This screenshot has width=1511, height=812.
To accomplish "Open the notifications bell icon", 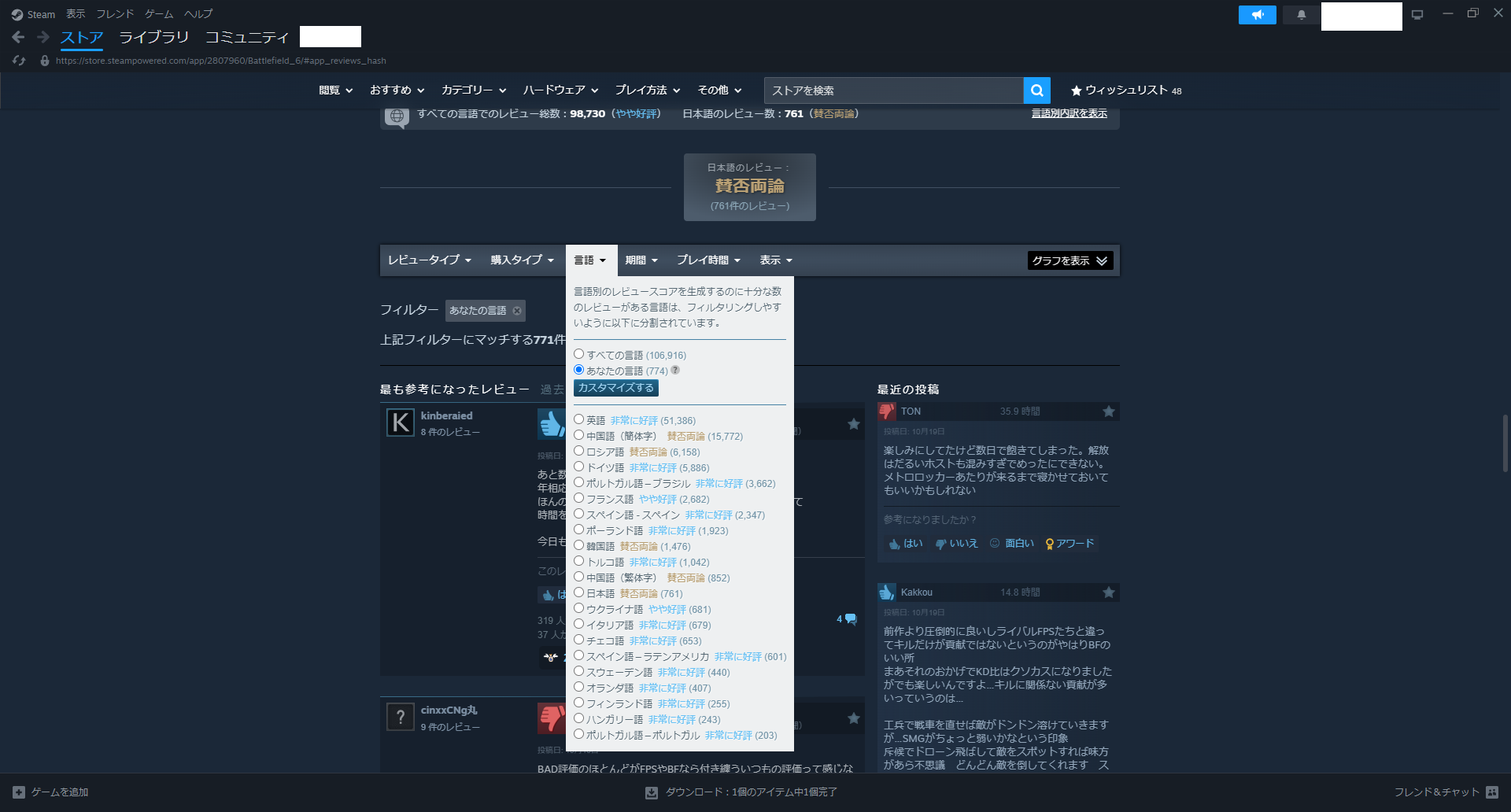I will pos(1301,15).
